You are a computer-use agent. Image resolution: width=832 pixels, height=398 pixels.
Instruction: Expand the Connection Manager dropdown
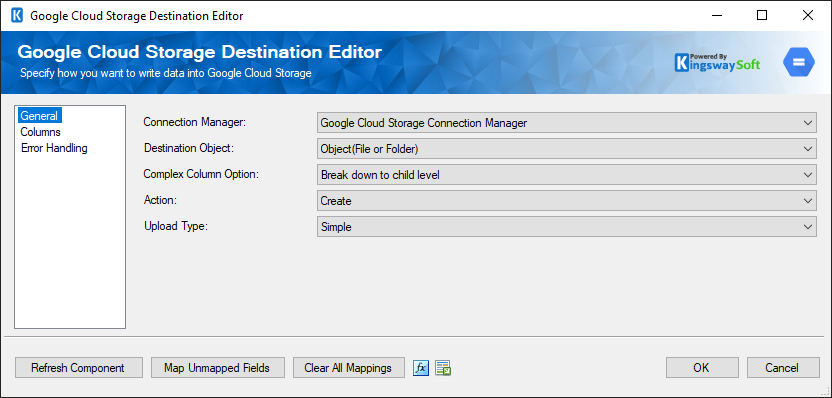click(567, 123)
